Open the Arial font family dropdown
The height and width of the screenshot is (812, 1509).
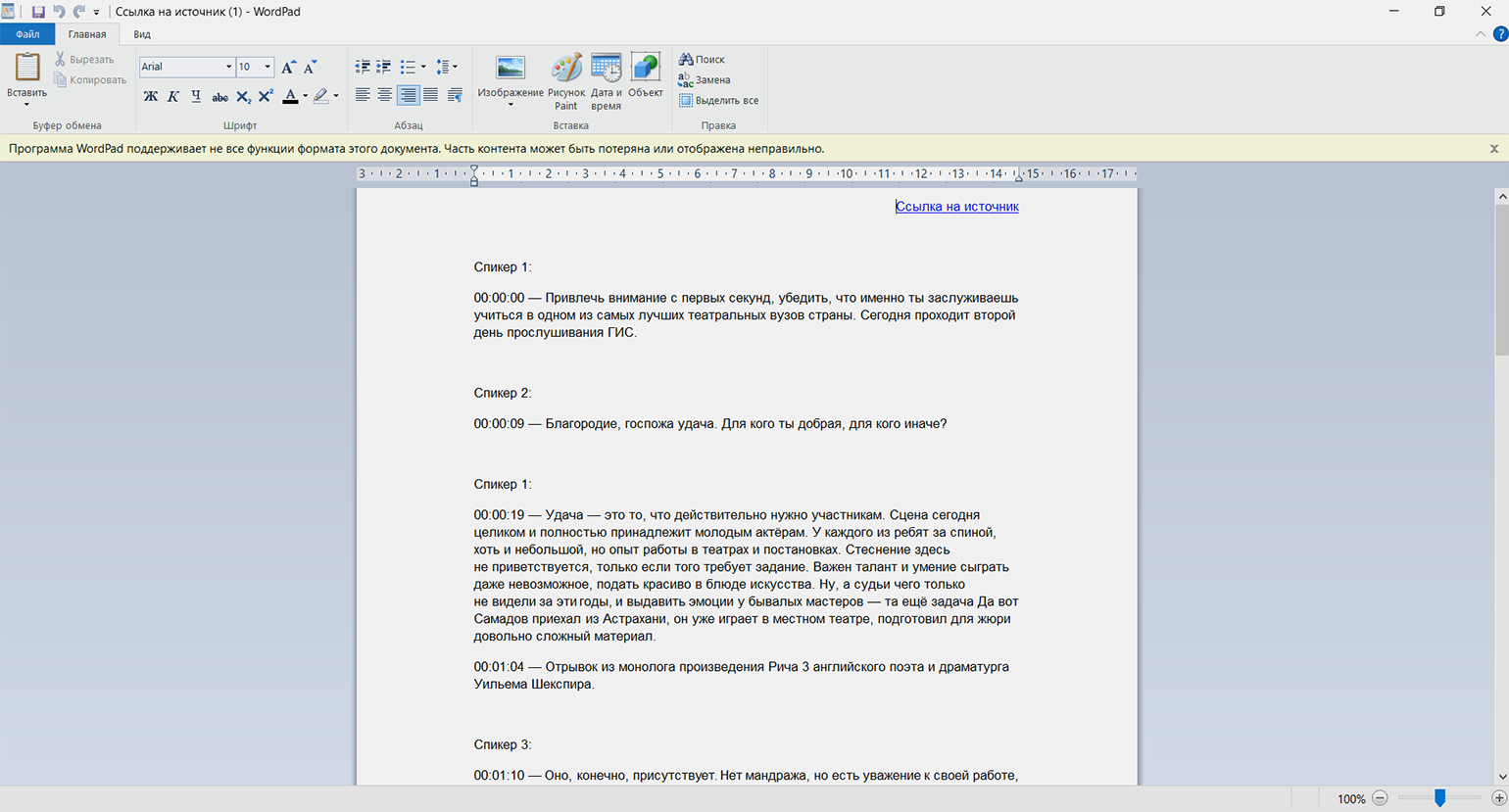coord(229,67)
